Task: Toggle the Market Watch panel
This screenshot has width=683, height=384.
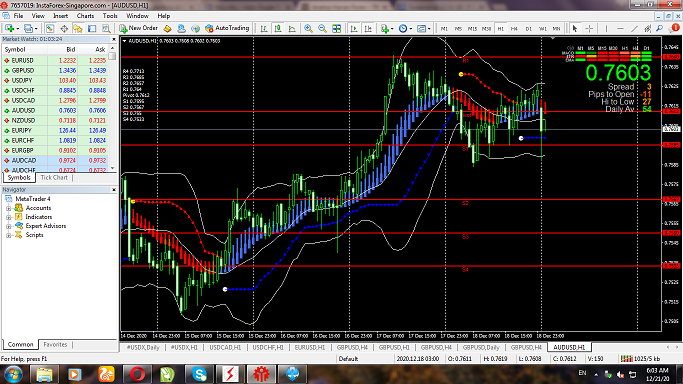Action: (x=50, y=28)
